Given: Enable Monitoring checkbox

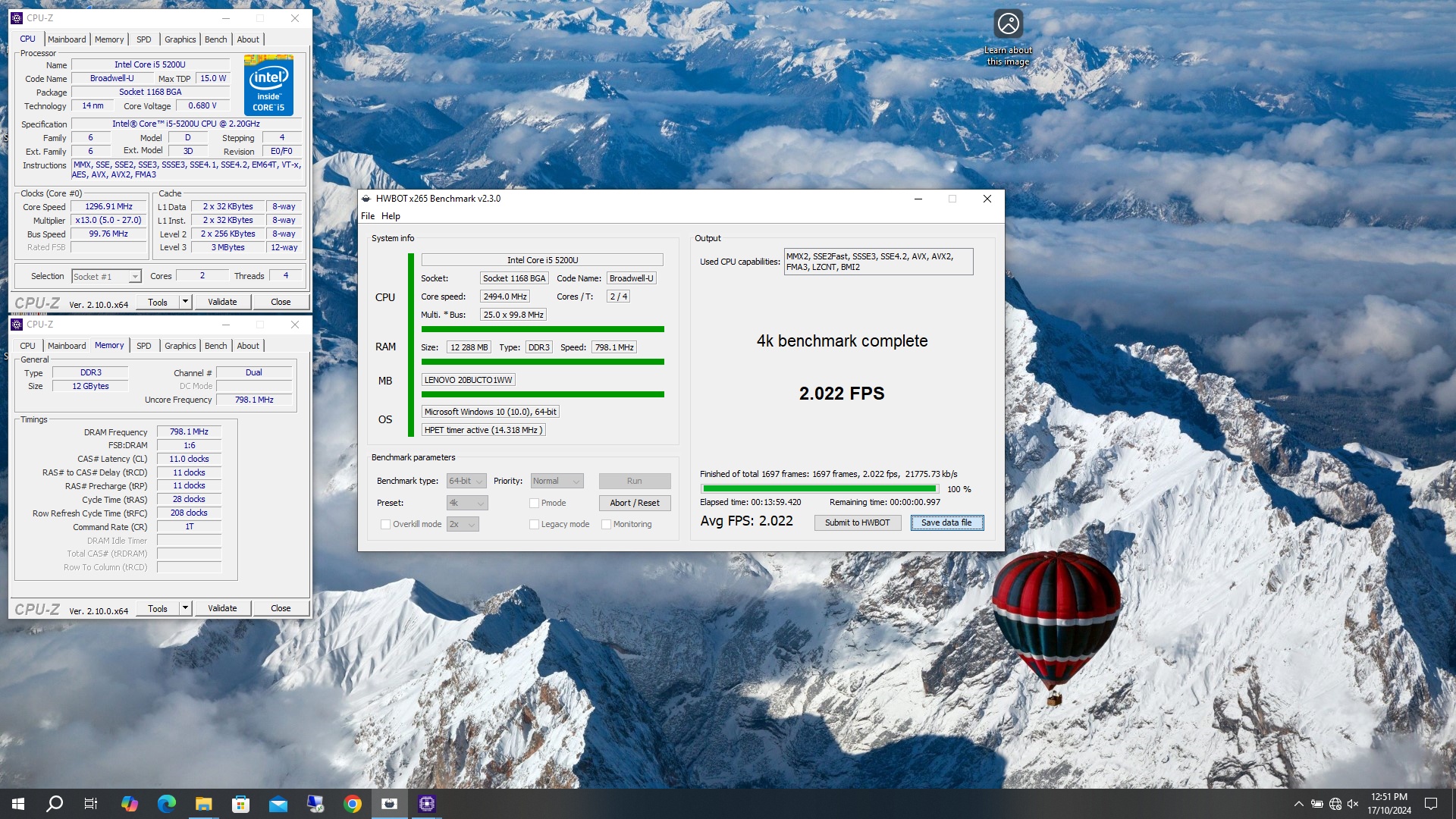Looking at the screenshot, I should tap(606, 524).
